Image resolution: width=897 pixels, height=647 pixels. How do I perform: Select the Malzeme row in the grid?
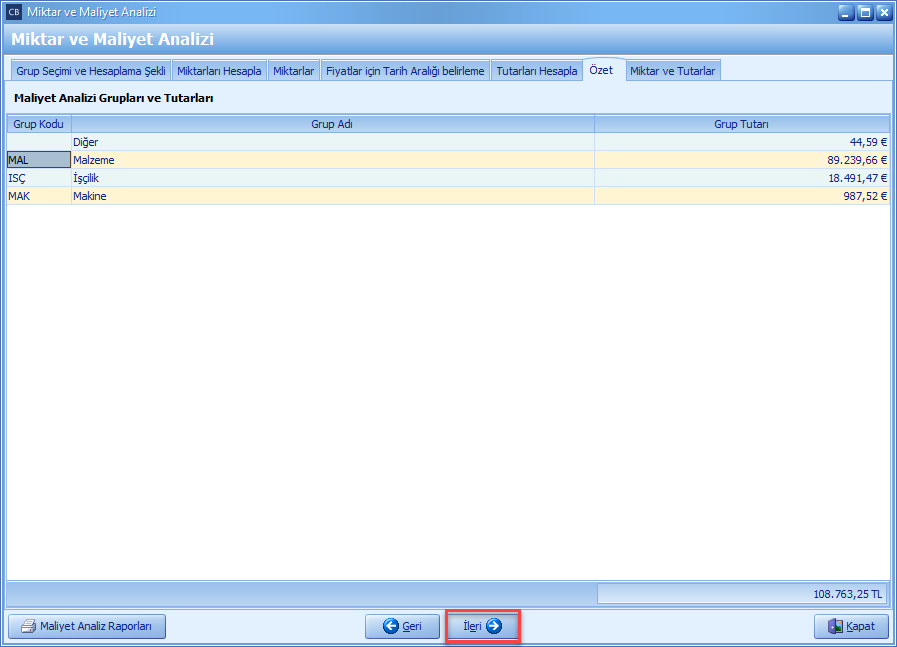tap(332, 160)
